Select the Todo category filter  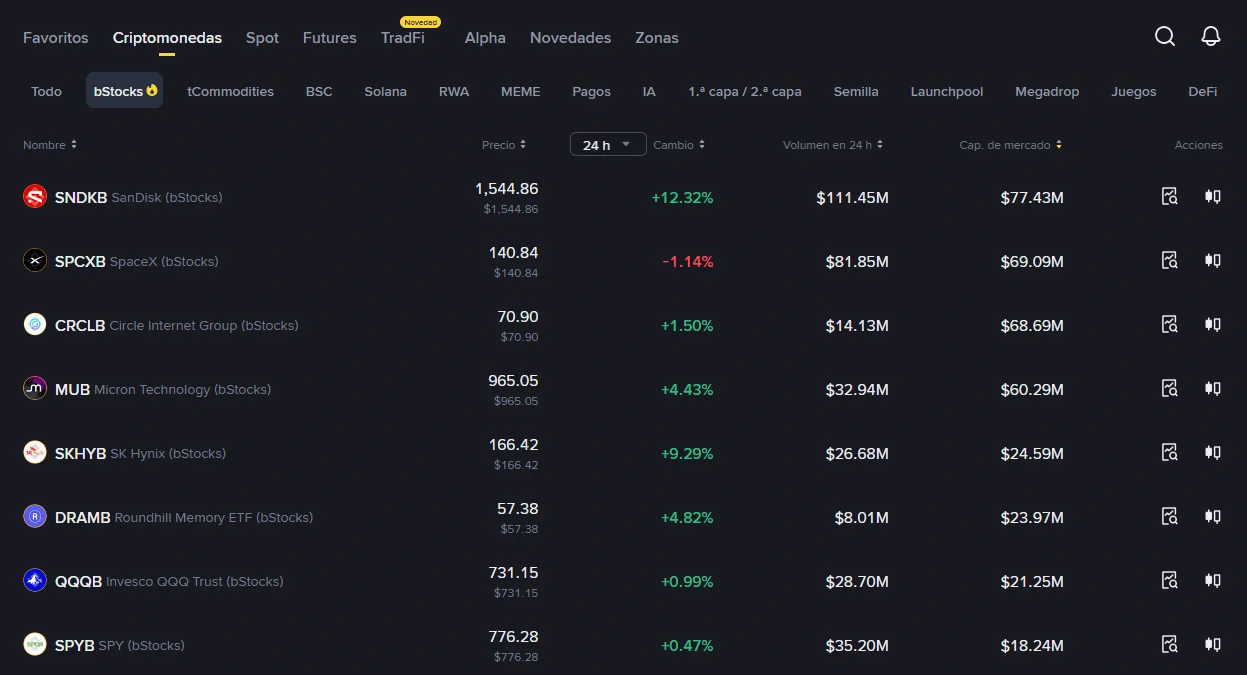point(46,91)
